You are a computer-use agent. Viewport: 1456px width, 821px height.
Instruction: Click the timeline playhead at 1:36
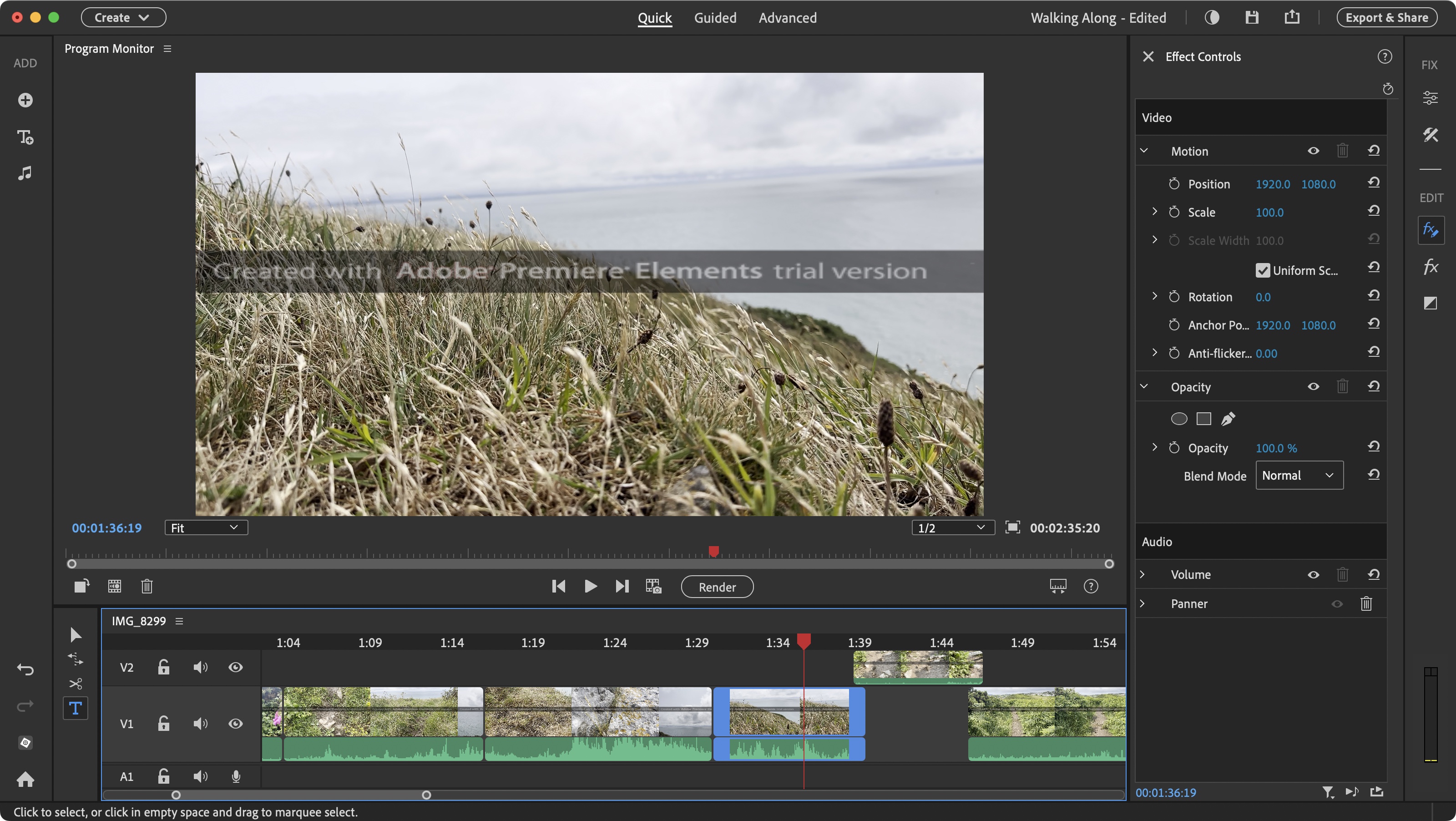(x=804, y=641)
